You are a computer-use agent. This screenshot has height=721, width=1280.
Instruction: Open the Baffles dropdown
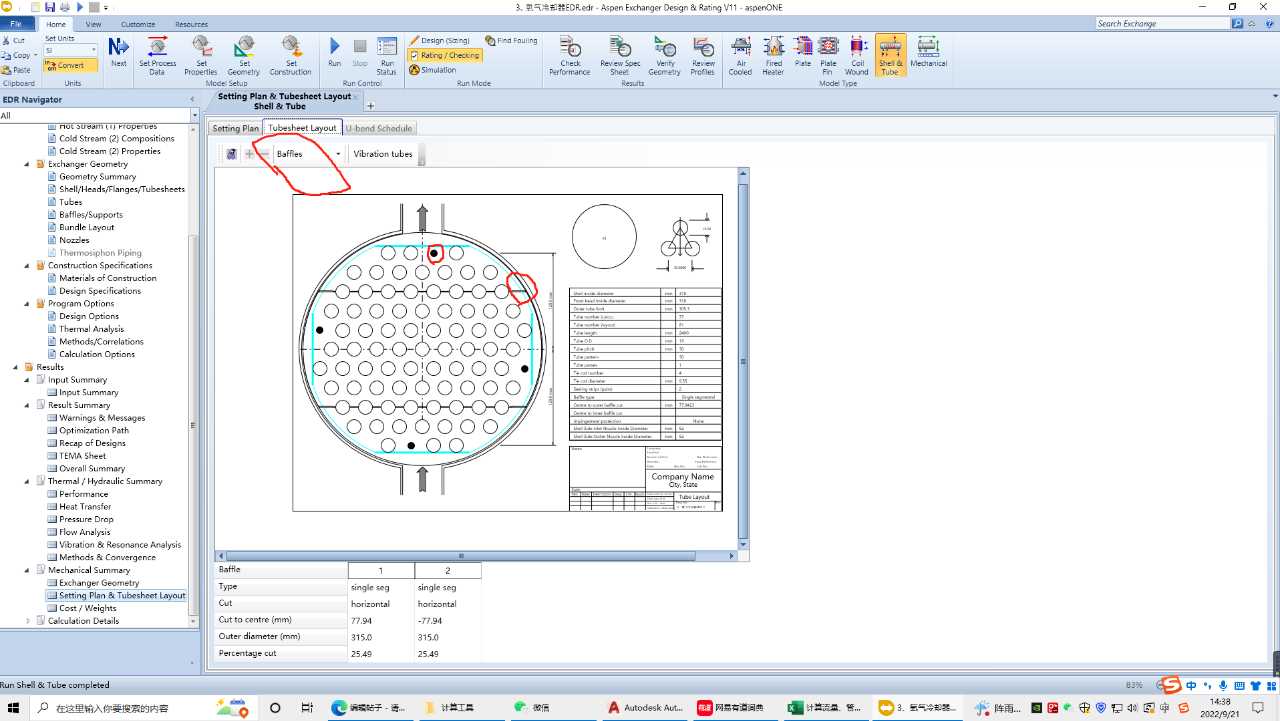click(x=338, y=154)
